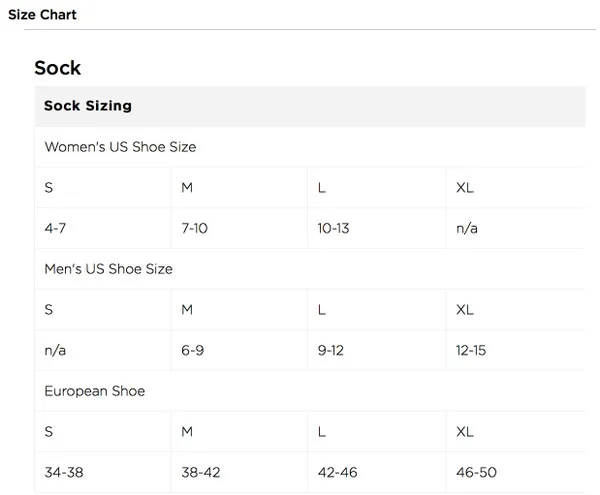Screen dimensions: 600x495
Task: Click the women's 10-13 range cell
Action: click(377, 228)
